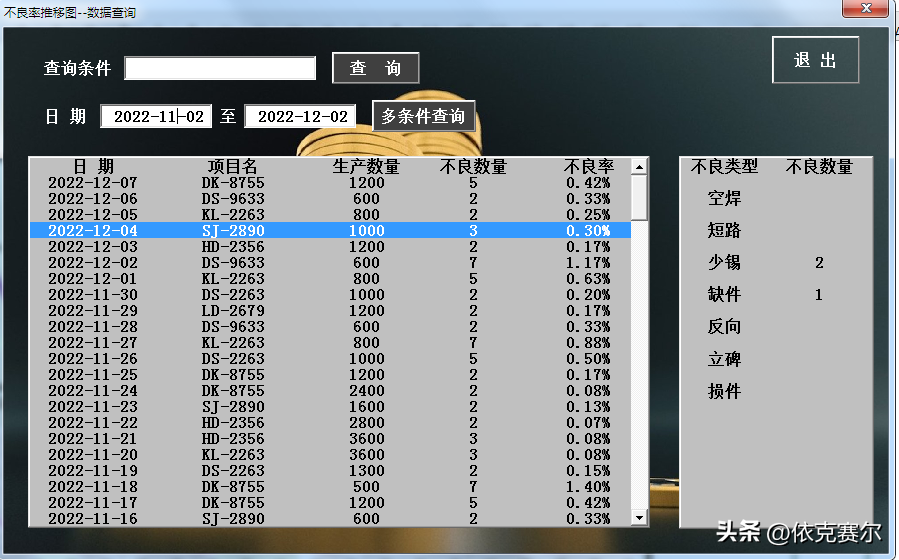Select the 2022-11-30 DS-2263 row
Image resolution: width=899 pixels, height=560 pixels.
point(330,295)
